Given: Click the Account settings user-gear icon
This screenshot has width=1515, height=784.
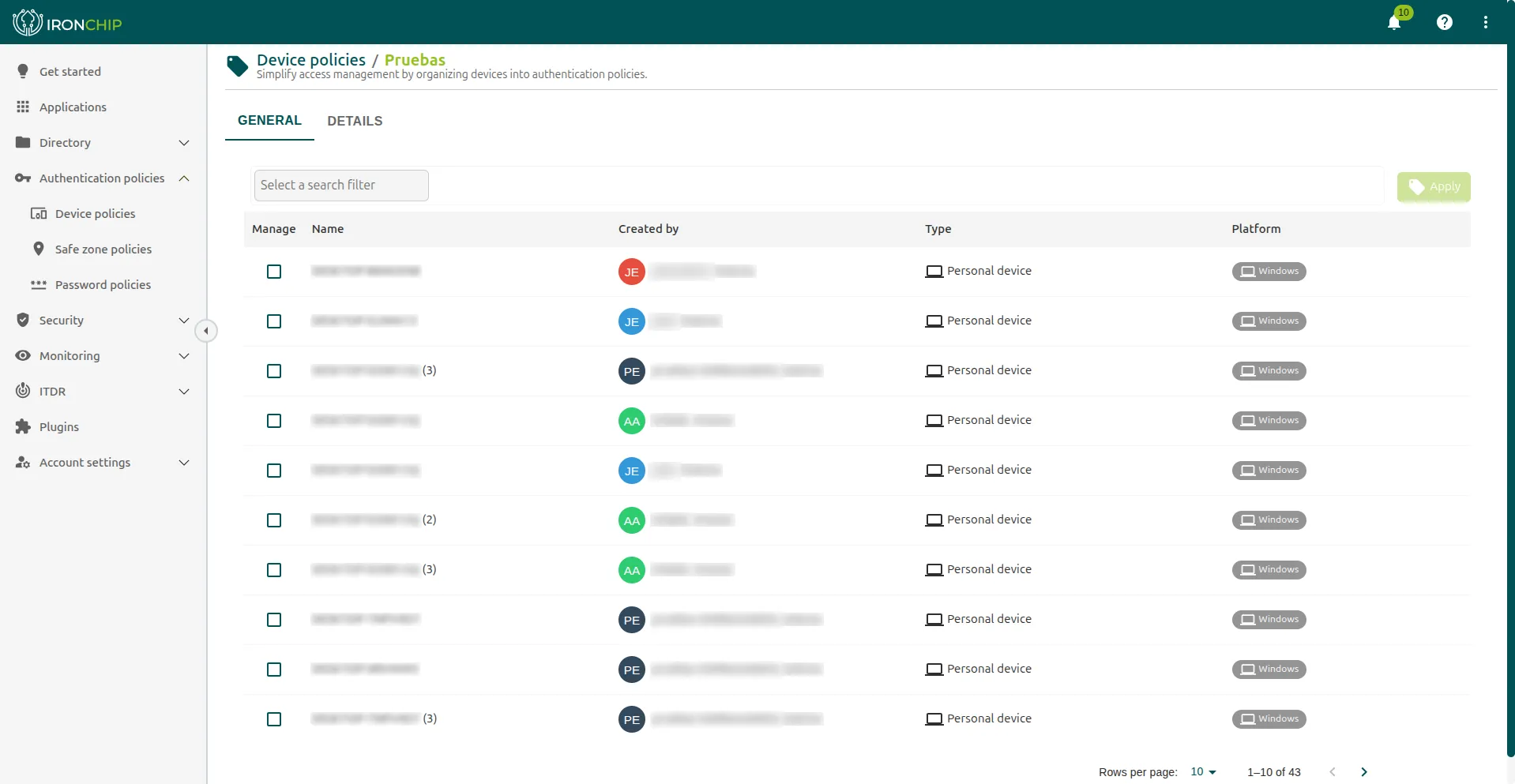Looking at the screenshot, I should pos(23,462).
